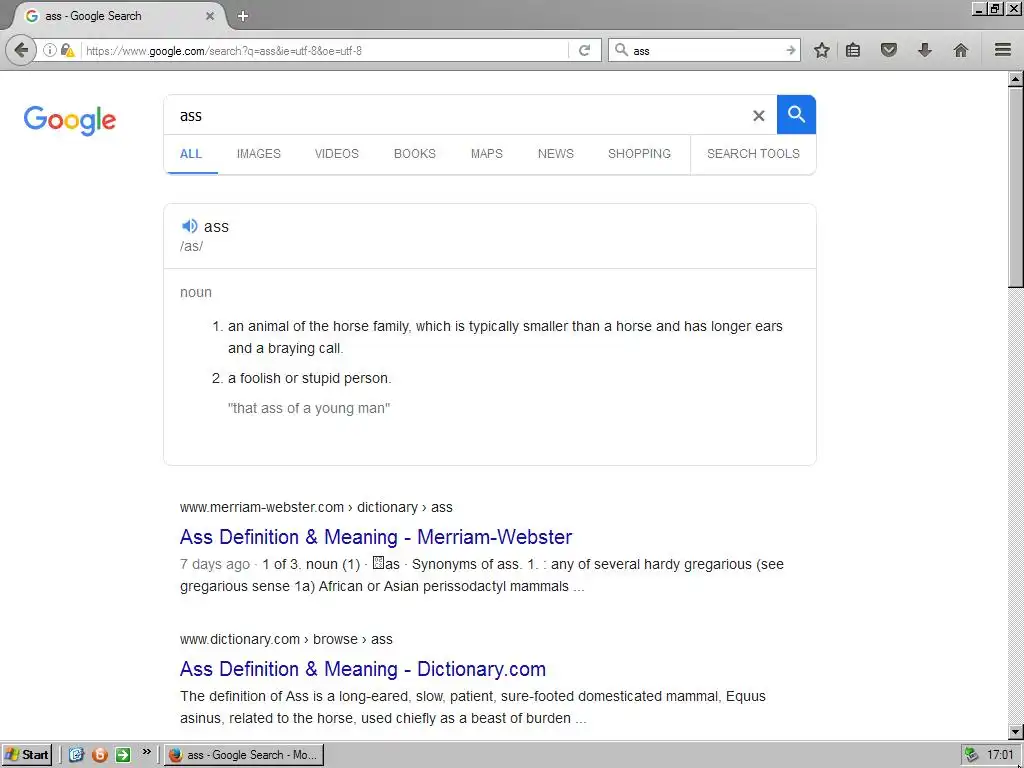
Task: Click the 'noun' part-of-speech label
Action: click(196, 293)
